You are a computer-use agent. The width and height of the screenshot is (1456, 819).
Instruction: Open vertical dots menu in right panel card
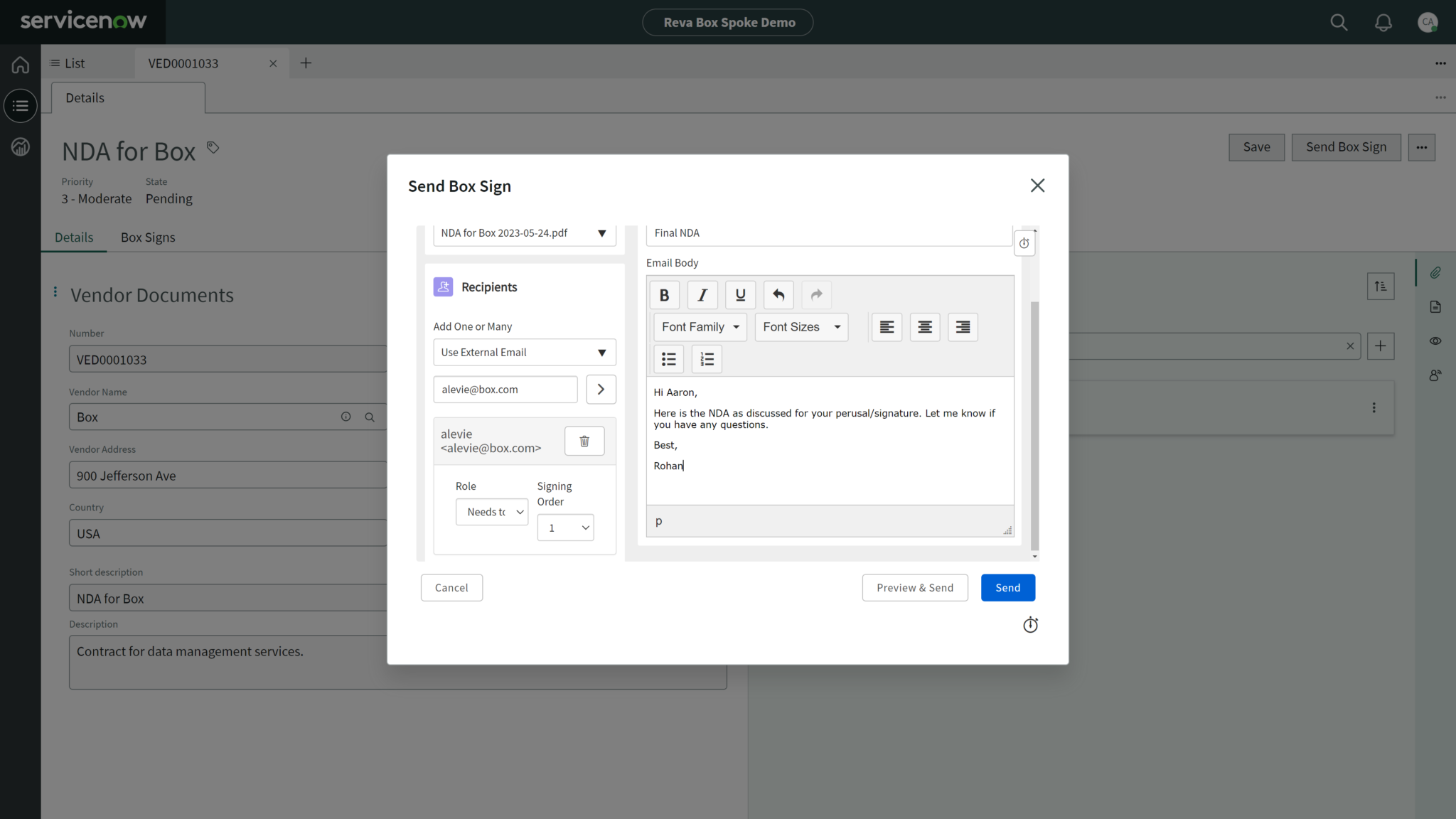(1374, 408)
